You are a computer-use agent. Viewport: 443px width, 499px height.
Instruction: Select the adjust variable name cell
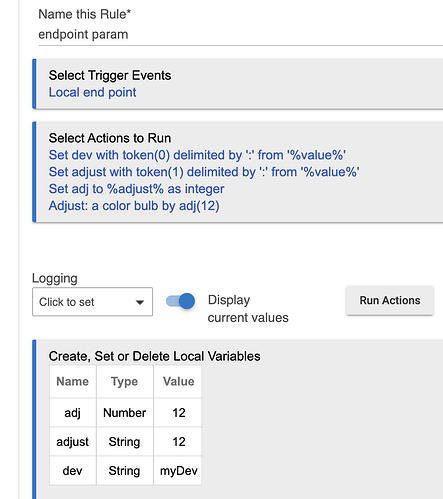coord(73,442)
